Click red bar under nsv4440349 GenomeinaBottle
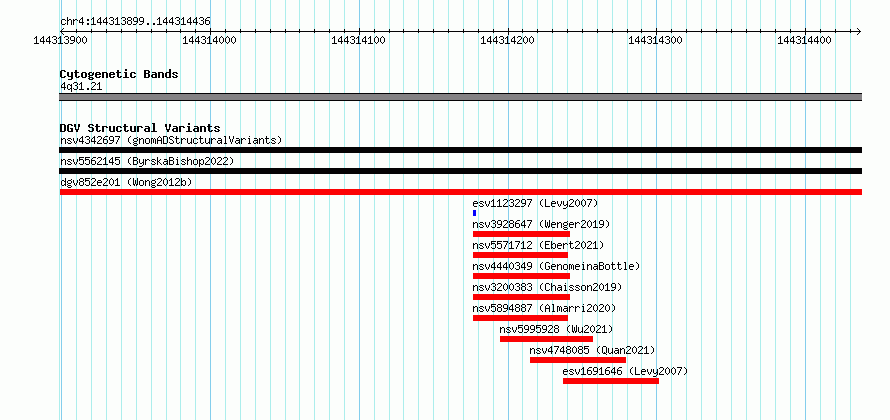Image resolution: width=890 pixels, height=420 pixels. (x=521, y=276)
